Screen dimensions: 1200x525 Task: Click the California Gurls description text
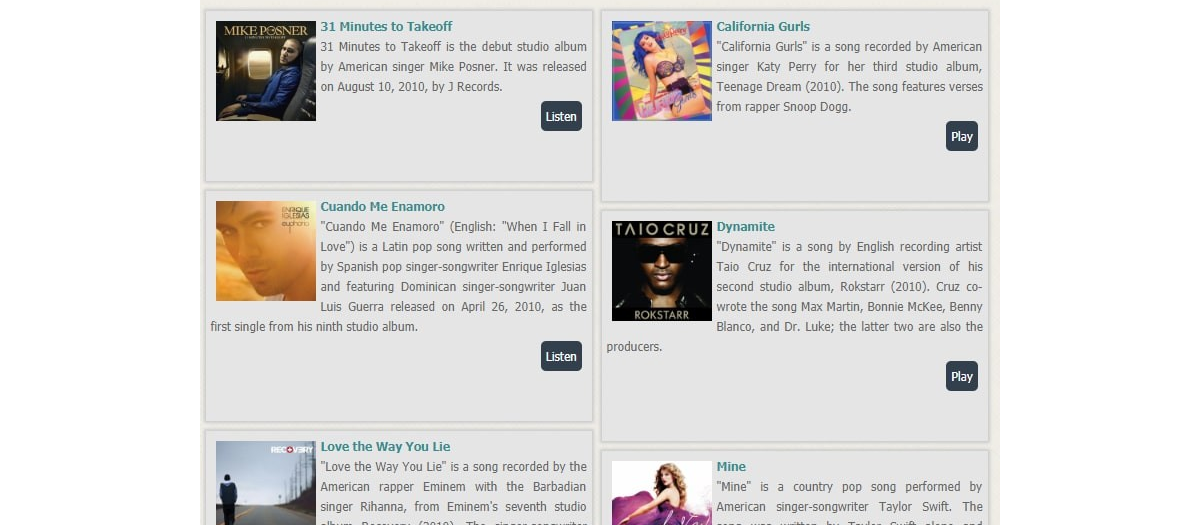coord(849,77)
